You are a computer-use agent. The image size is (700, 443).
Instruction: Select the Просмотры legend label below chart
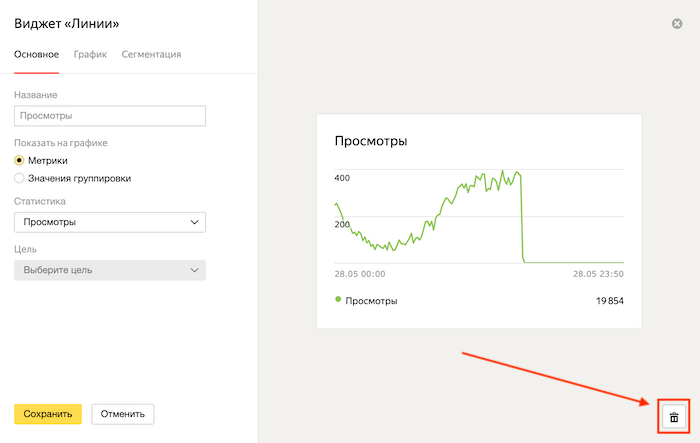(371, 300)
